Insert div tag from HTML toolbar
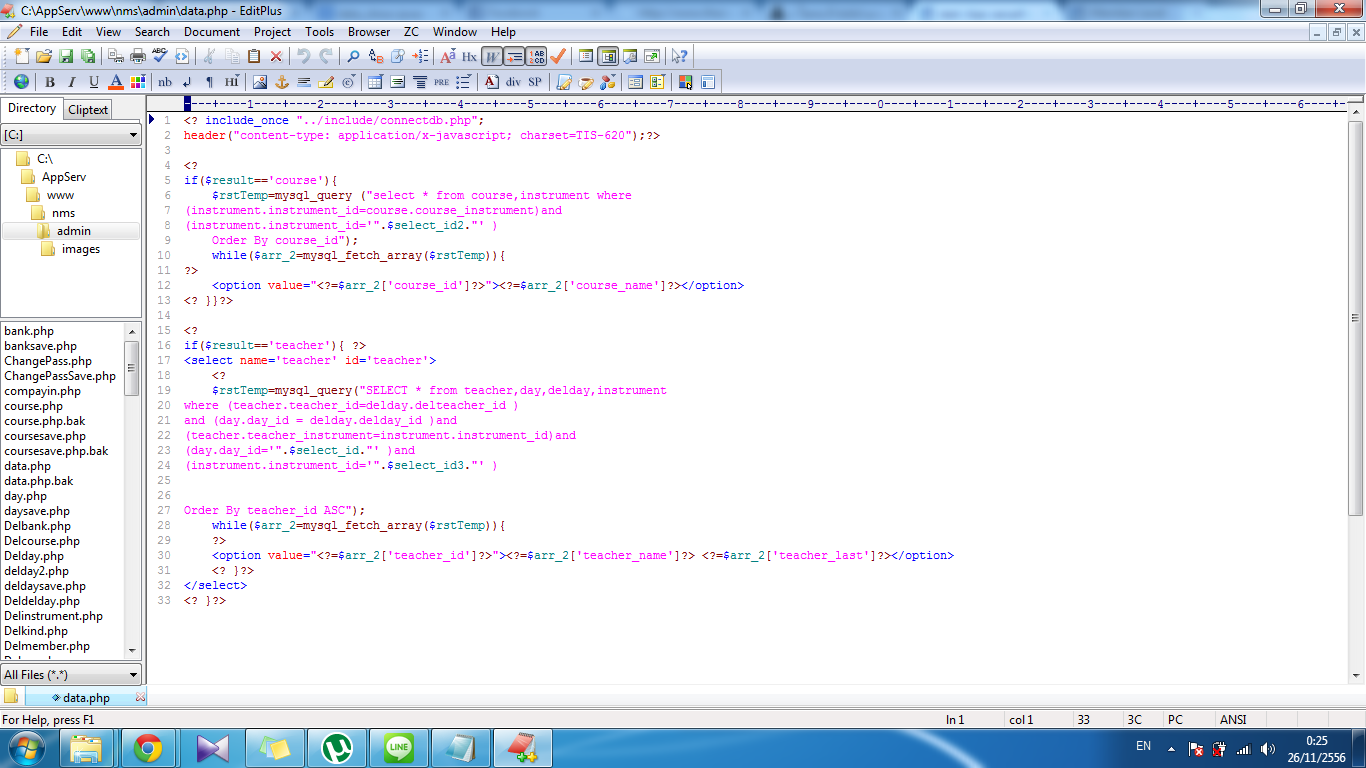 point(513,82)
